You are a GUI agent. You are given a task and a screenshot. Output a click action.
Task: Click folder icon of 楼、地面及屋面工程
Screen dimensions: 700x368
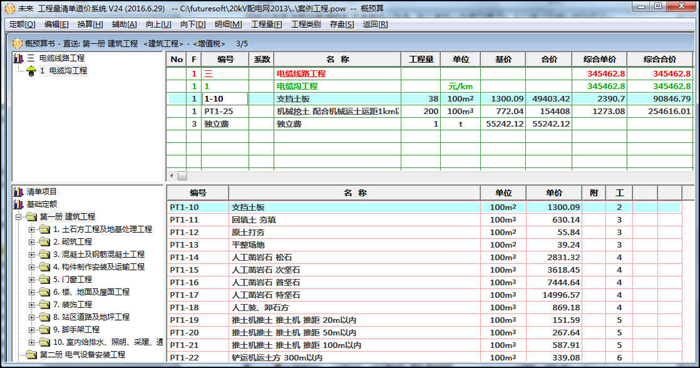click(44, 292)
